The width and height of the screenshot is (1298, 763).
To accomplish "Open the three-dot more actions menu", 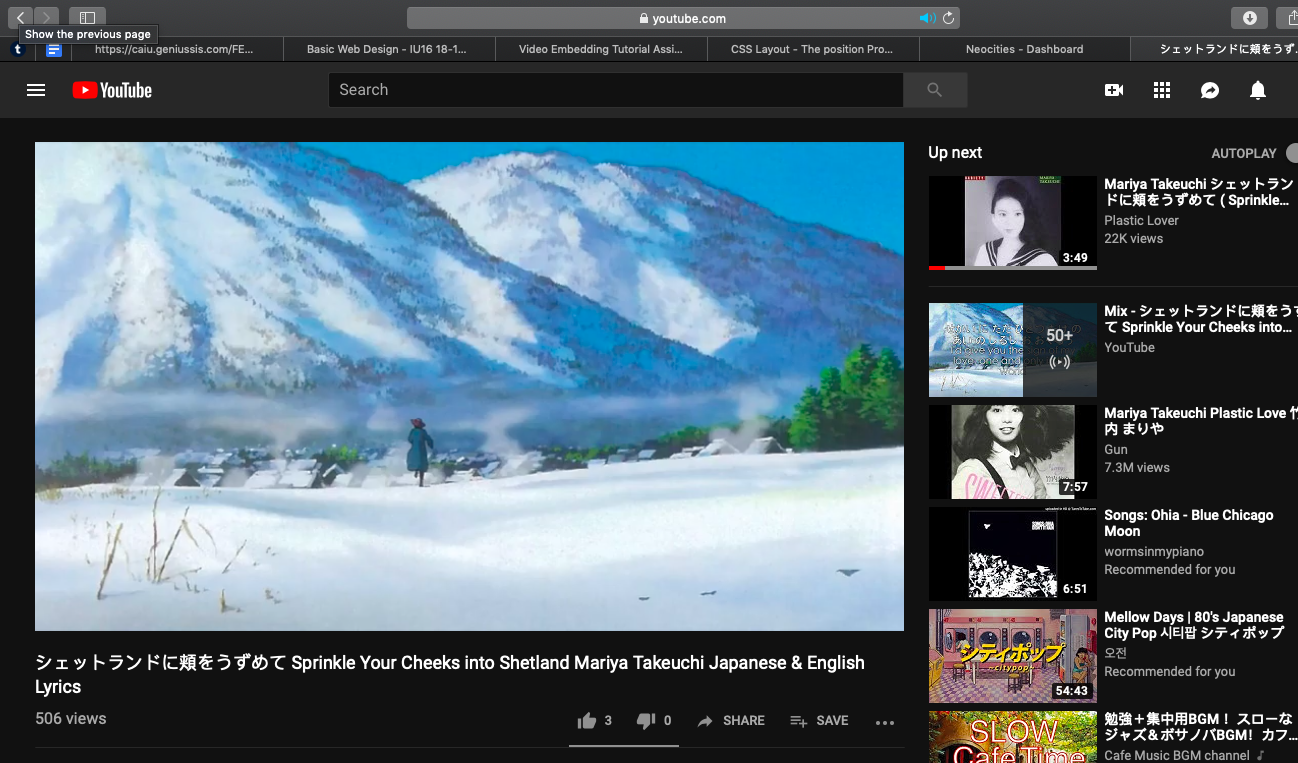I will (x=885, y=722).
